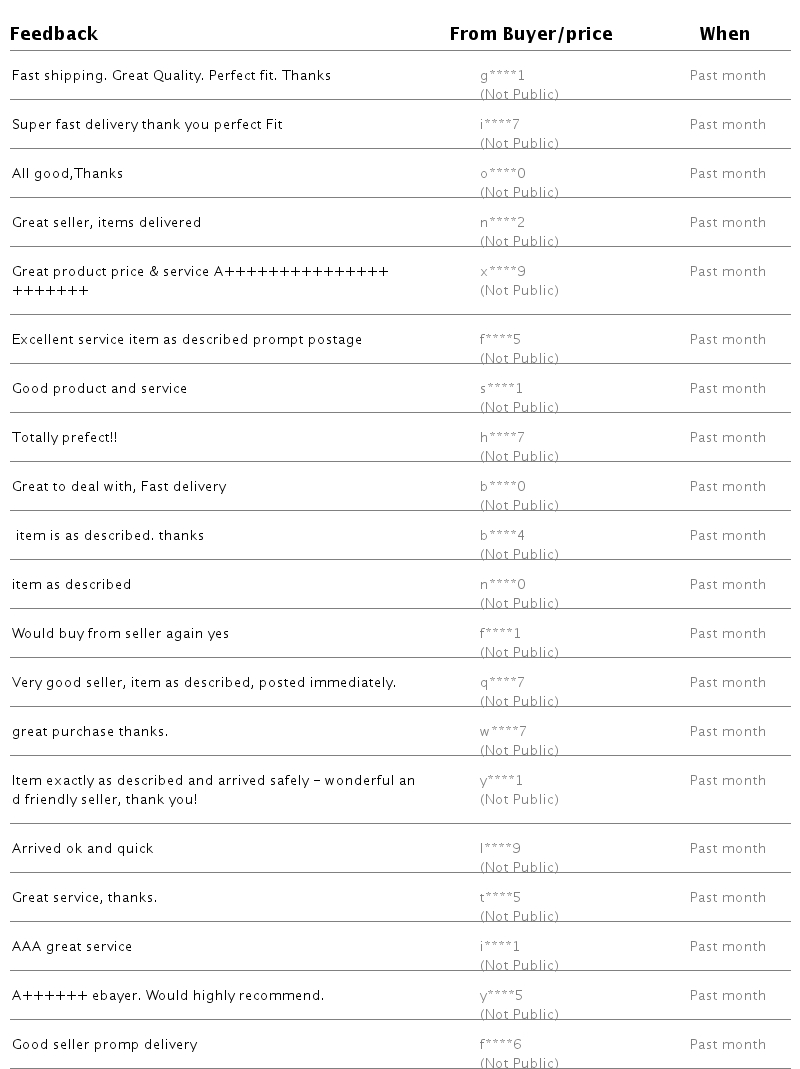
Task: Click buyer t****5's username
Action: [x=500, y=897]
